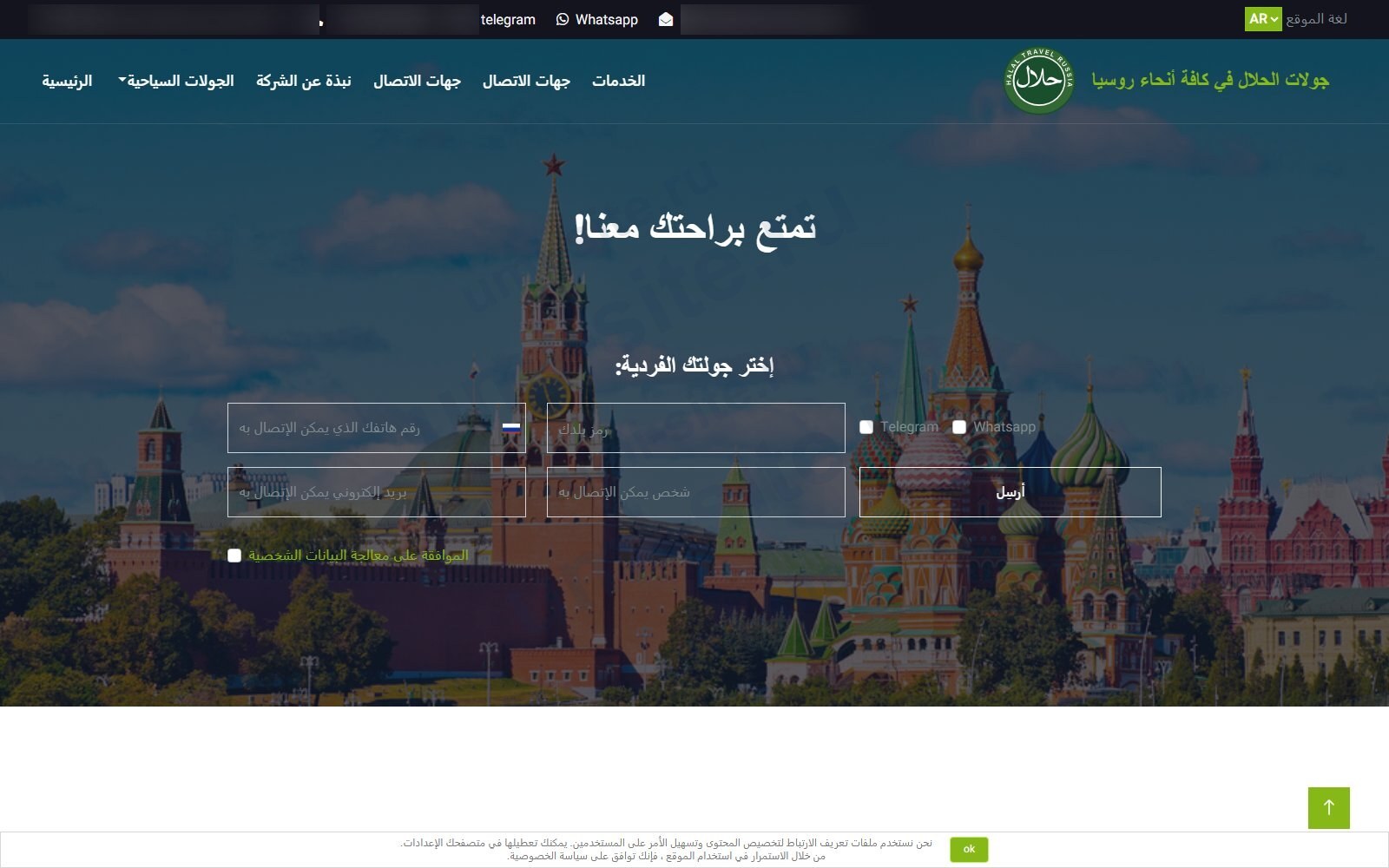1389x868 pixels.
Task: Tick the Telegram checkbox
Action: click(x=866, y=427)
